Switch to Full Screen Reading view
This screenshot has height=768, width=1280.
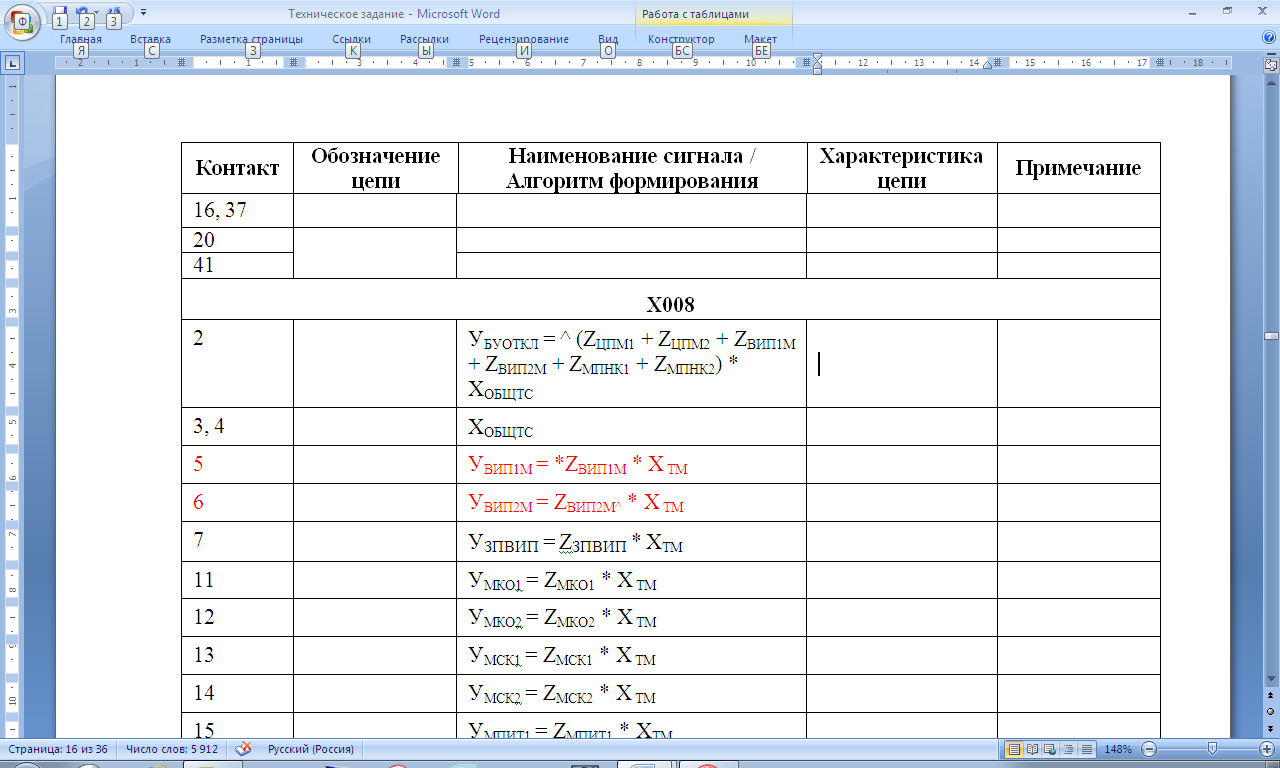coord(1031,749)
